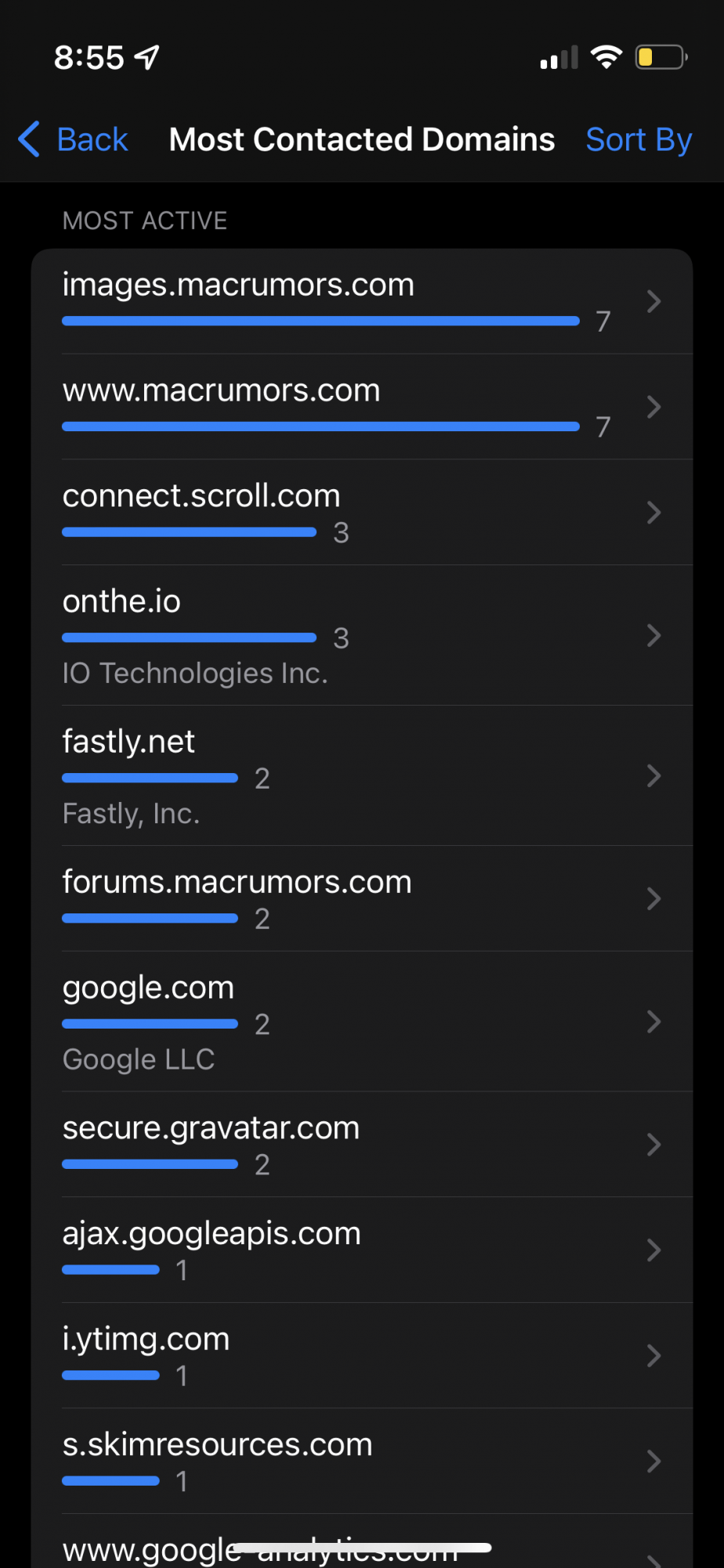Tap the images.macrumors.com activity bar
Image resolution: width=724 pixels, height=1568 pixels.
(320, 321)
